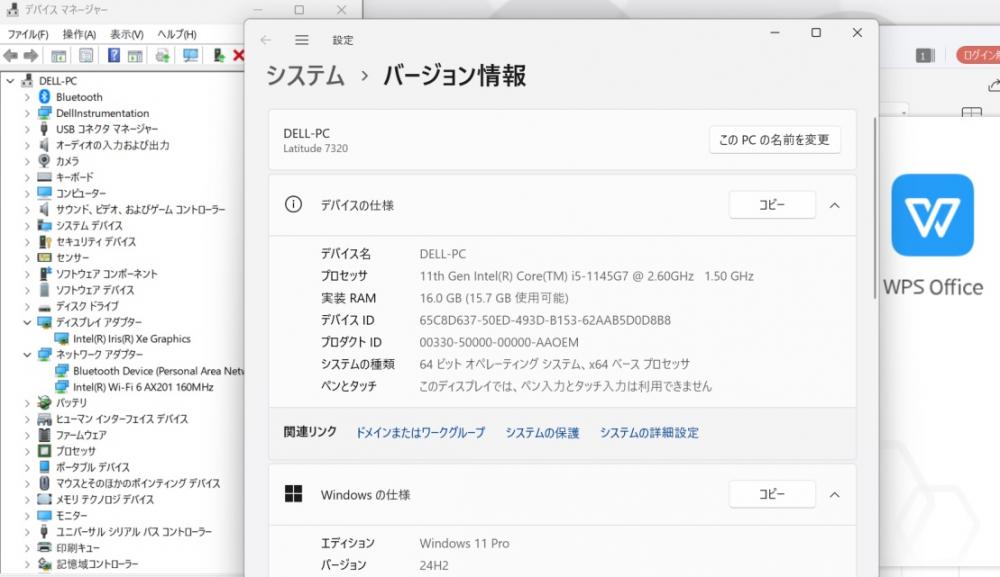Screen dimensions: 1000x577
Task: Click コピー button for Windows の仕様
Action: click(x=772, y=494)
